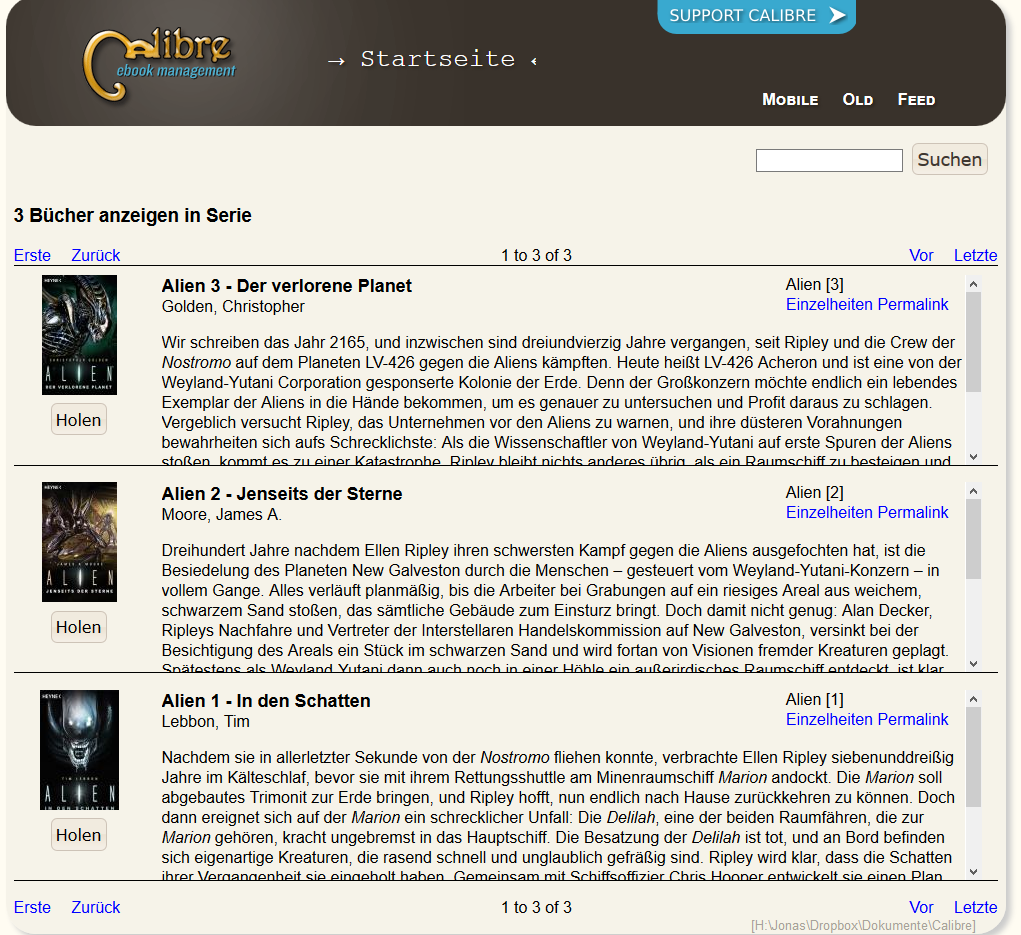Click author Golden, Christopher
The image size is (1021, 935).
pos(233,307)
